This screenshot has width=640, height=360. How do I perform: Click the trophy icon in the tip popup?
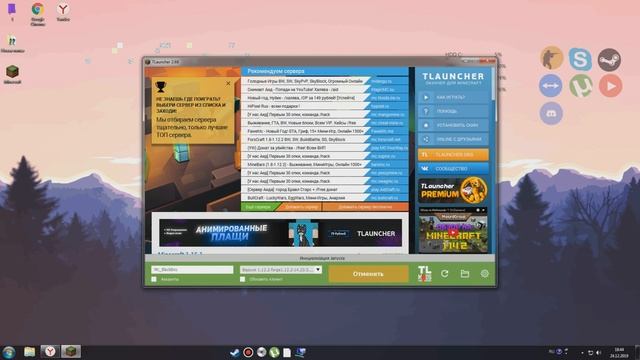(161, 87)
